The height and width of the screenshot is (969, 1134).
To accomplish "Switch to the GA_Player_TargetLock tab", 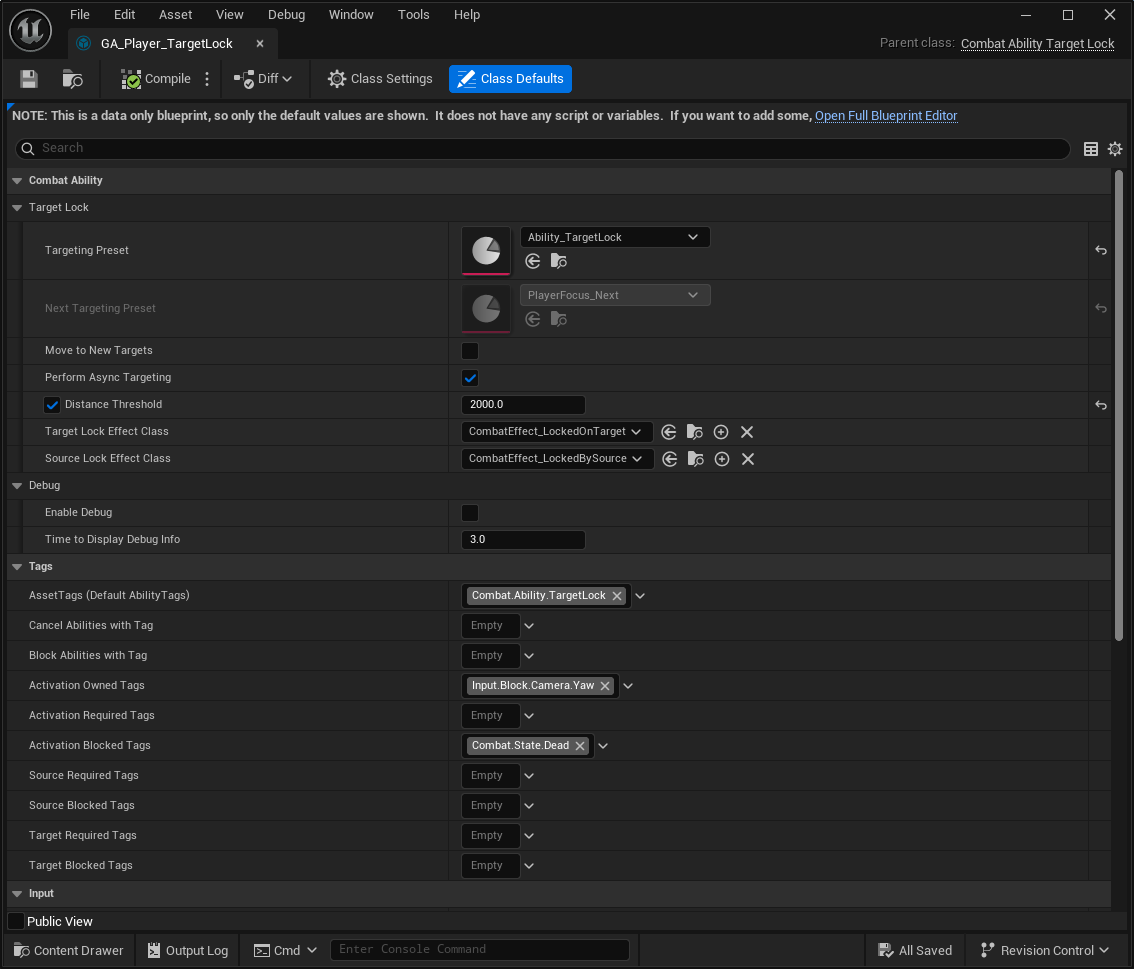I will (166, 44).
